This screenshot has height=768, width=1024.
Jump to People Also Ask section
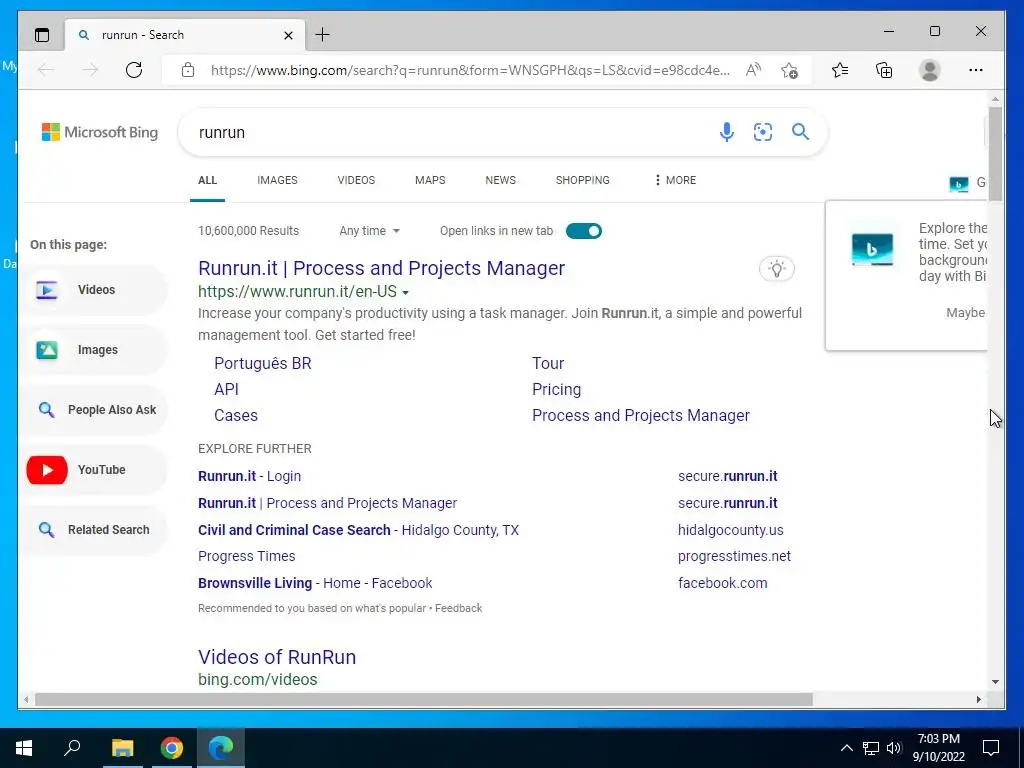click(x=93, y=410)
